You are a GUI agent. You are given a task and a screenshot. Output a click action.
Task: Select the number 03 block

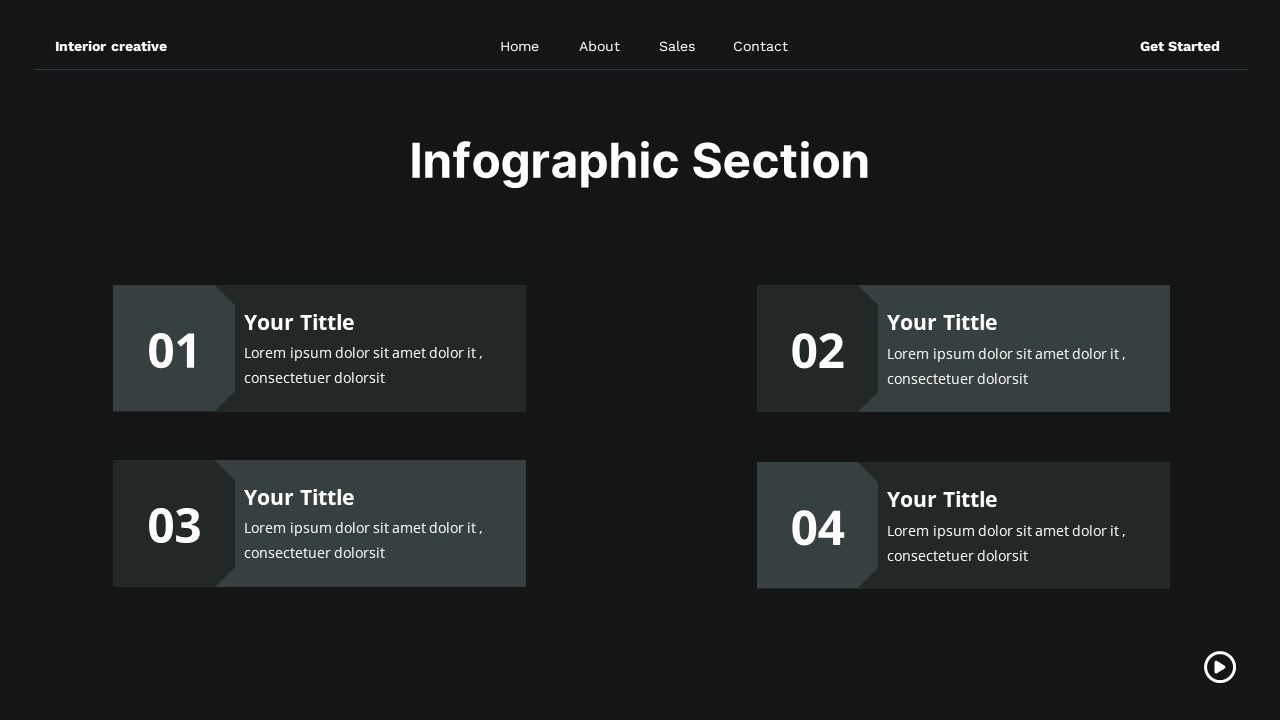pos(174,523)
